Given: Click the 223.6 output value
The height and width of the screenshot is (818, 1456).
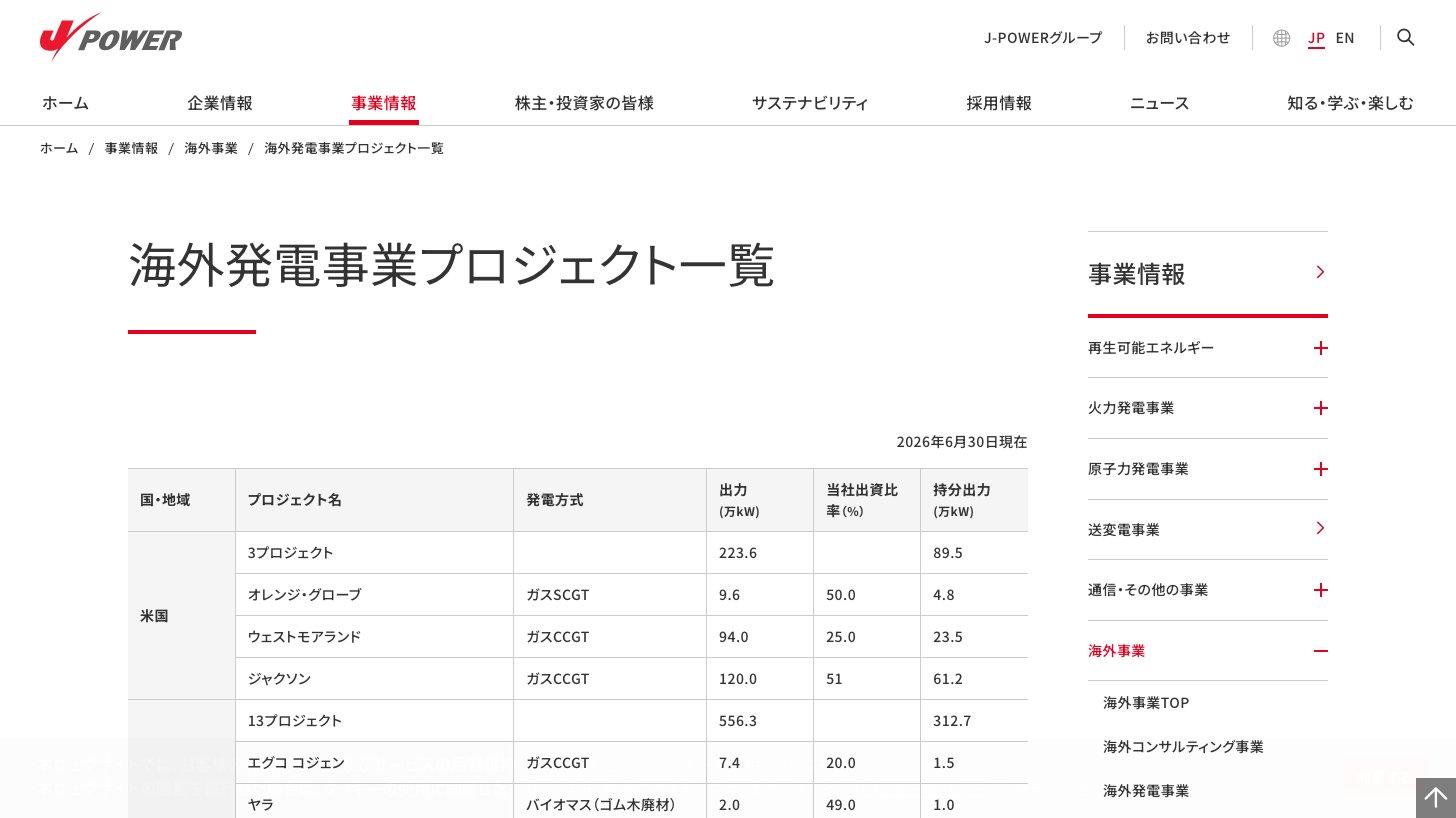Looking at the screenshot, I should tap(738, 553).
